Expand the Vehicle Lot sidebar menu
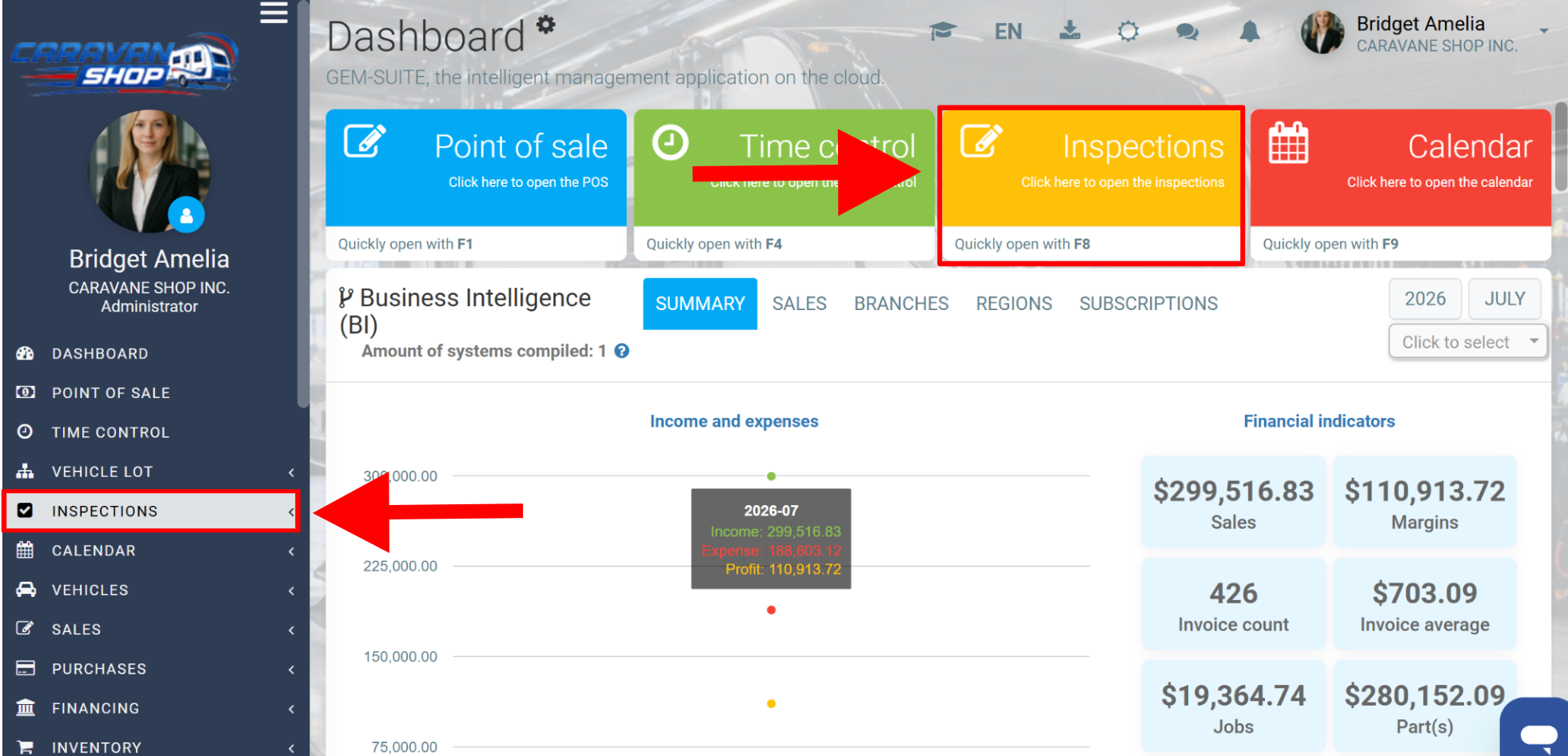 (155, 472)
